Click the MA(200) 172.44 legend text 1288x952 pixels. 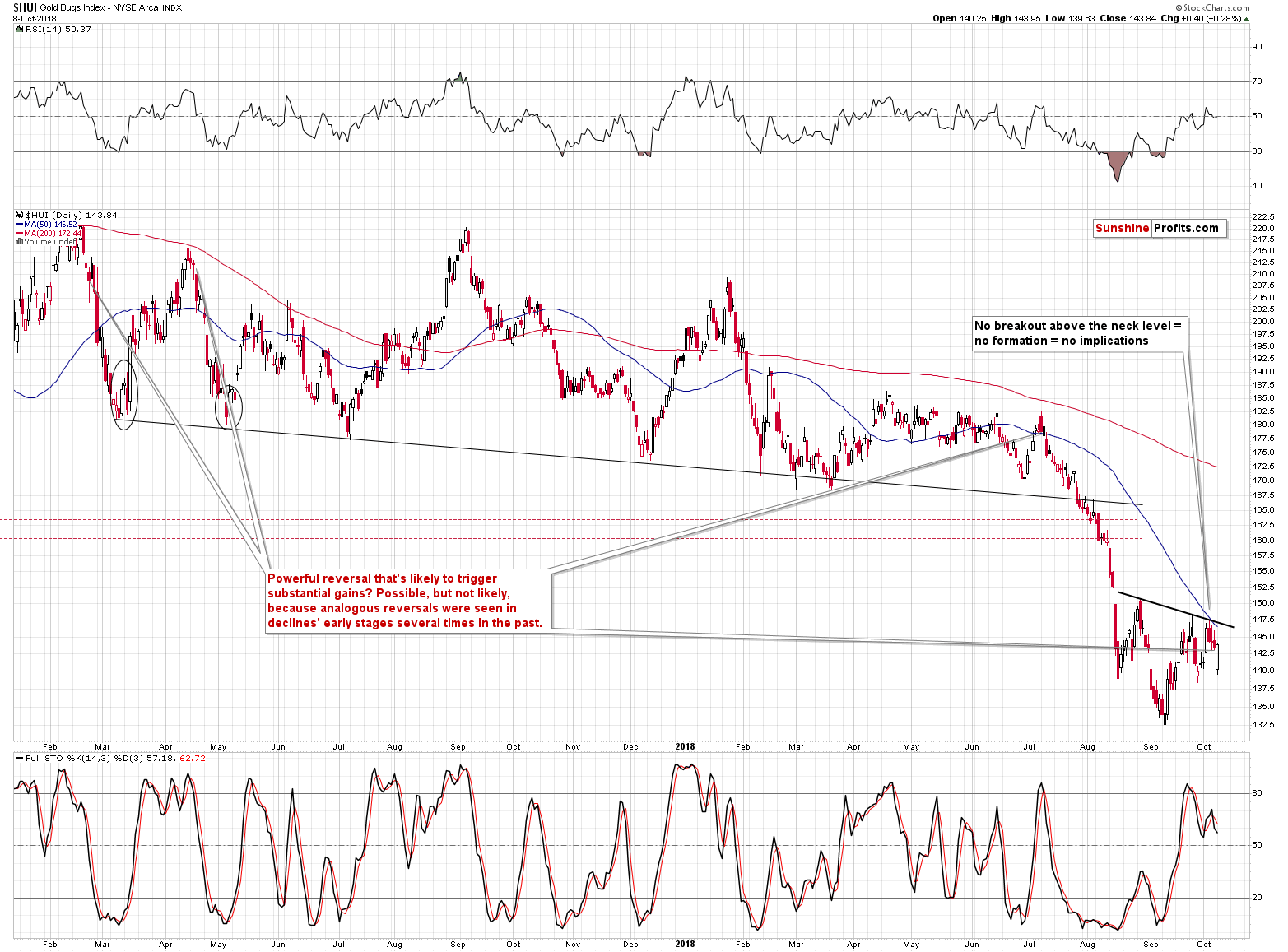(53, 234)
